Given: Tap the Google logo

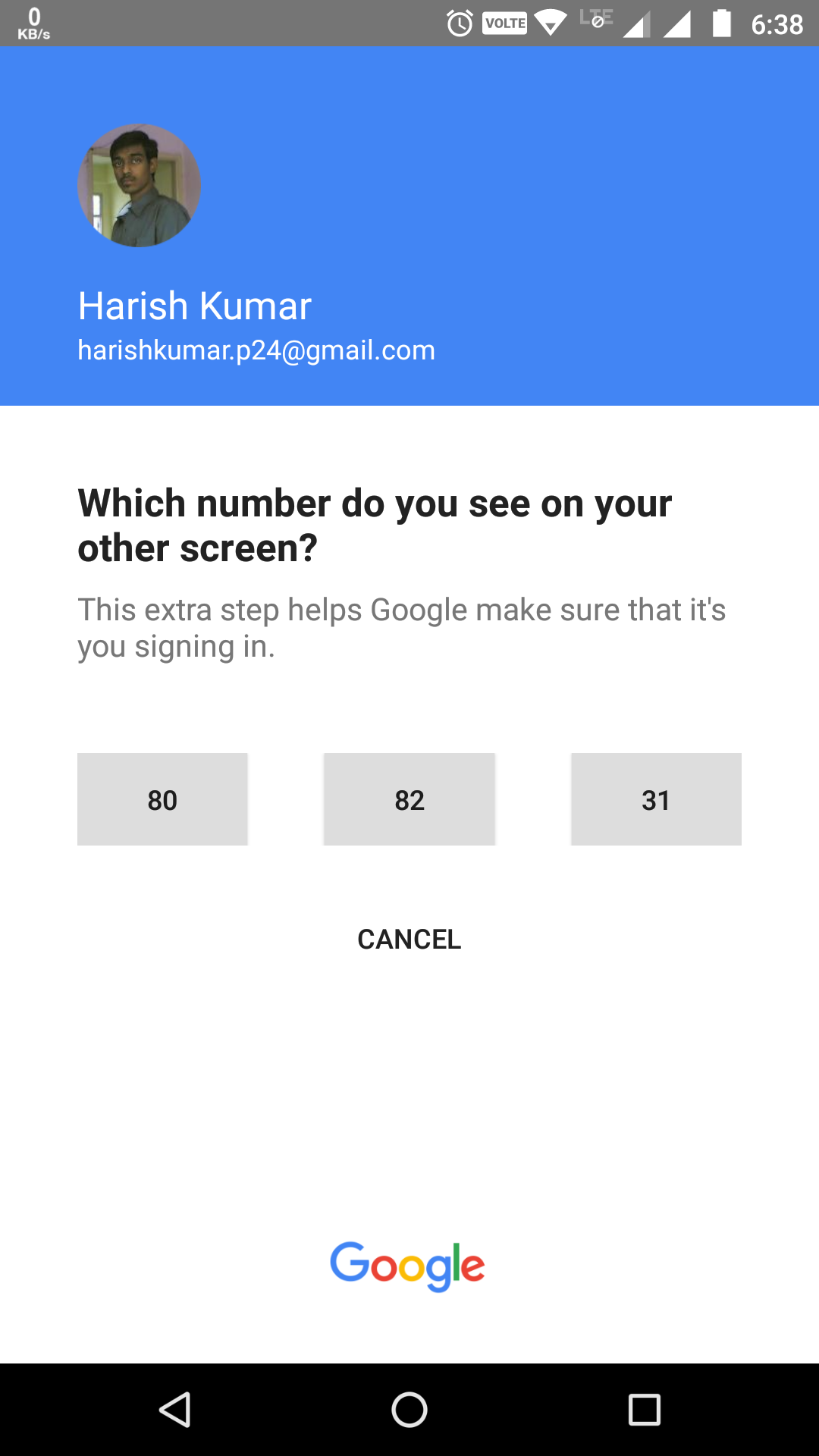Looking at the screenshot, I should (x=408, y=1266).
